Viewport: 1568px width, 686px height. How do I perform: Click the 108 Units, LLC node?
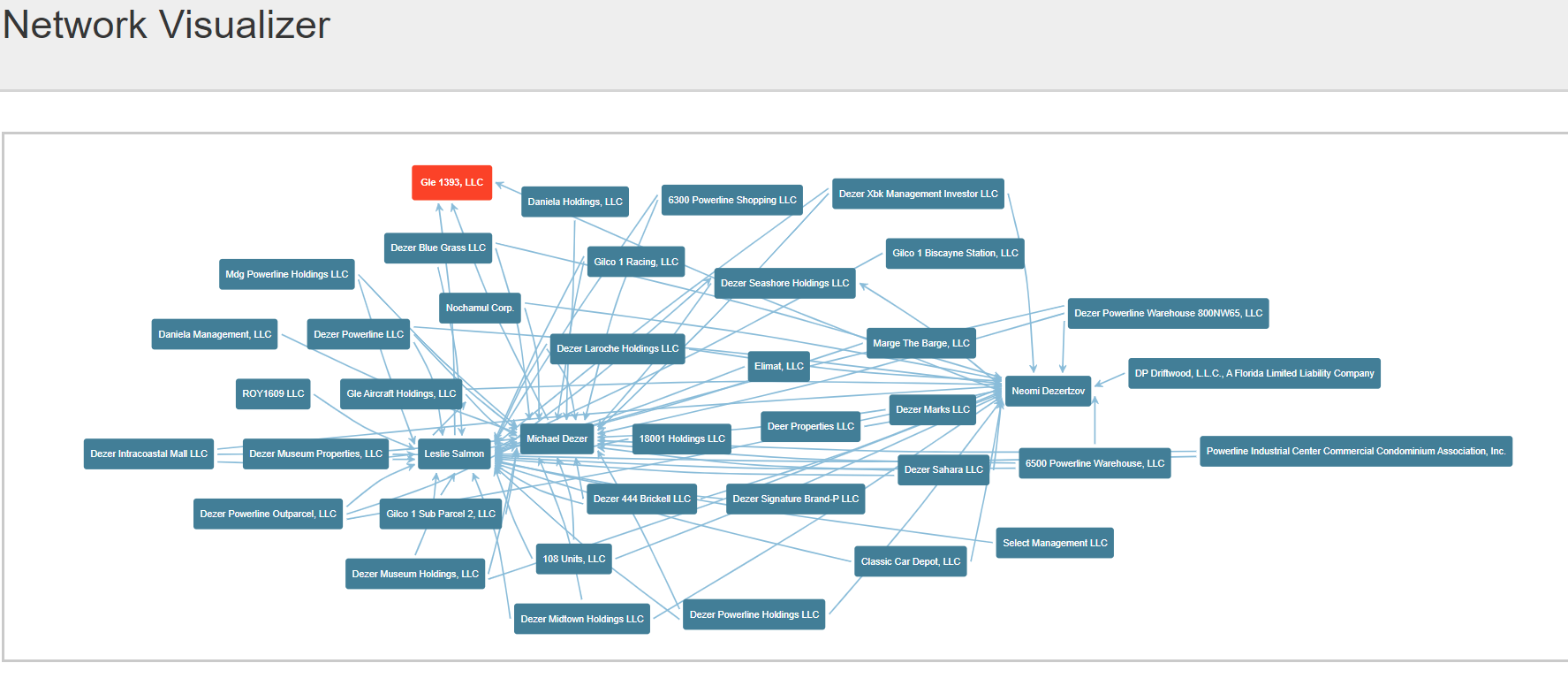point(574,559)
